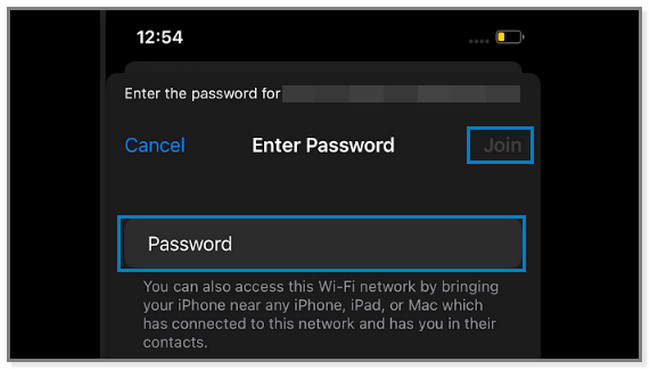This screenshot has width=650, height=370.
Task: Click the yellow low-power battery icon
Action: [x=509, y=37]
